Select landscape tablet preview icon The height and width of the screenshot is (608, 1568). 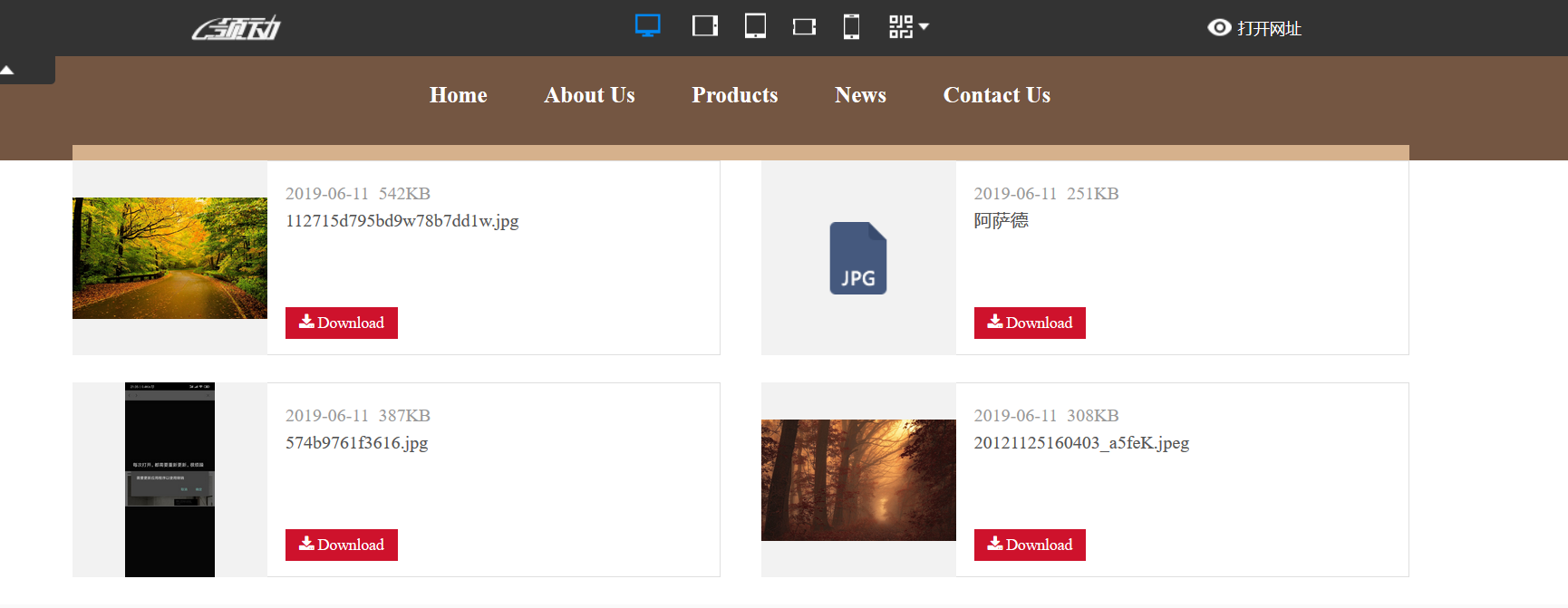pos(704,26)
